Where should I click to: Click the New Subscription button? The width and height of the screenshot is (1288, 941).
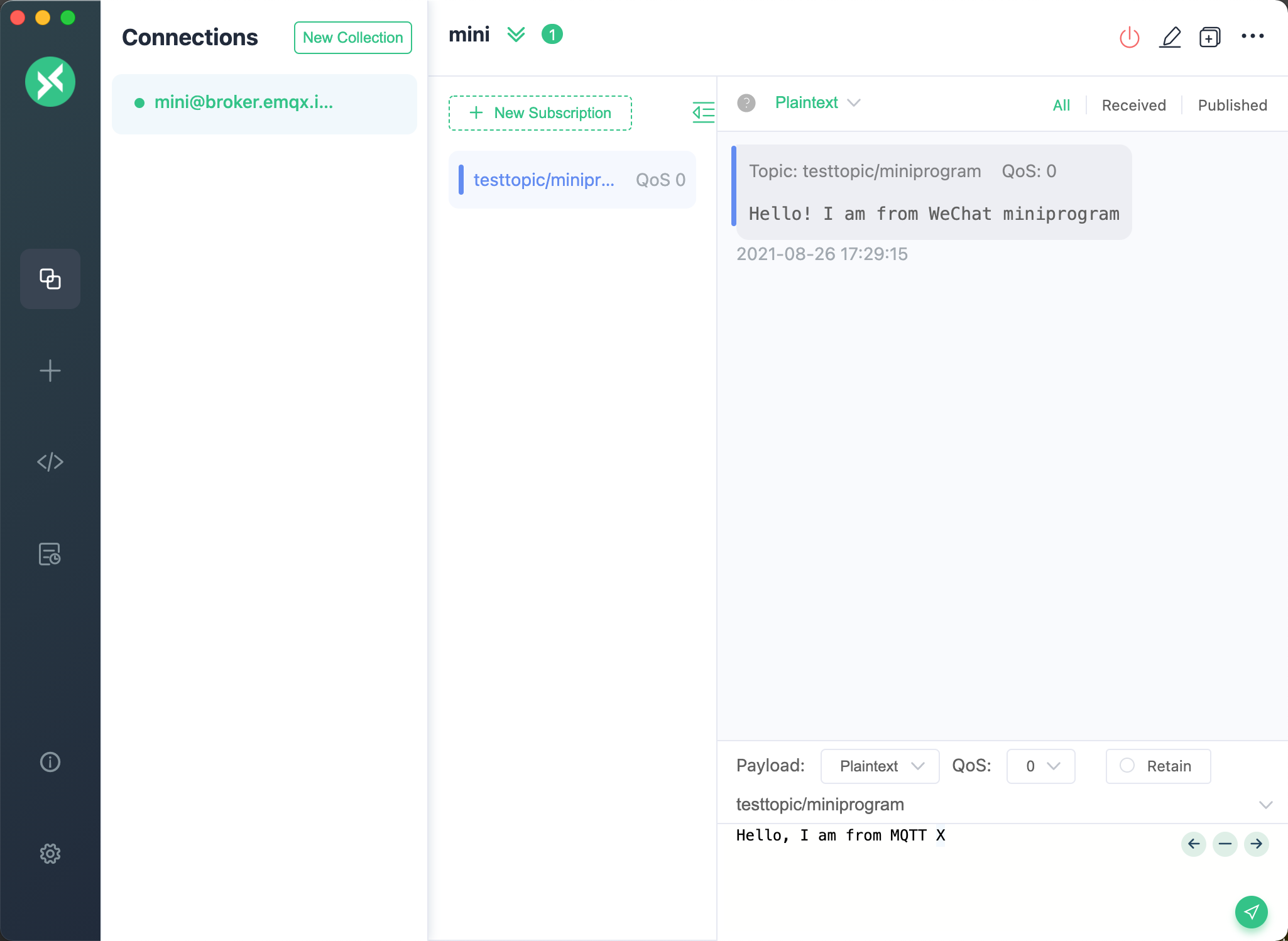540,113
